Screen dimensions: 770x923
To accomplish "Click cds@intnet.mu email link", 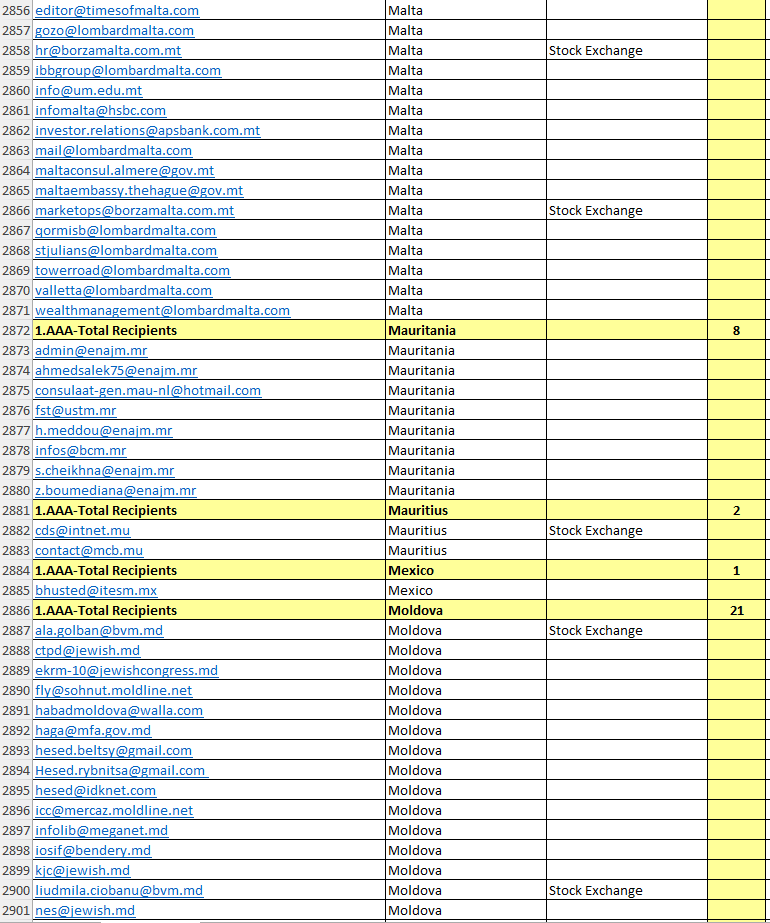I will tap(83, 531).
